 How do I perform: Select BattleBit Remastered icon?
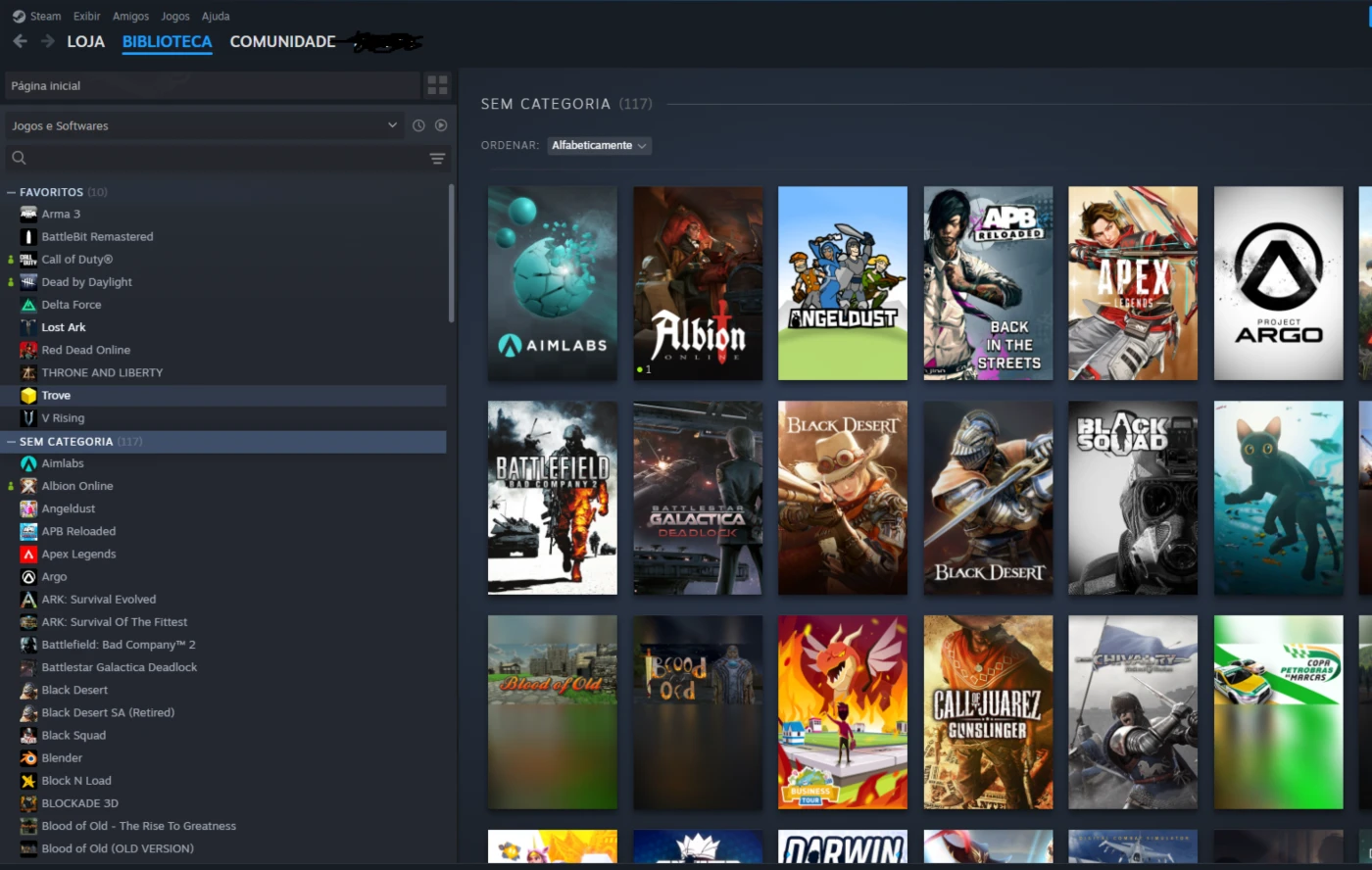(x=28, y=236)
